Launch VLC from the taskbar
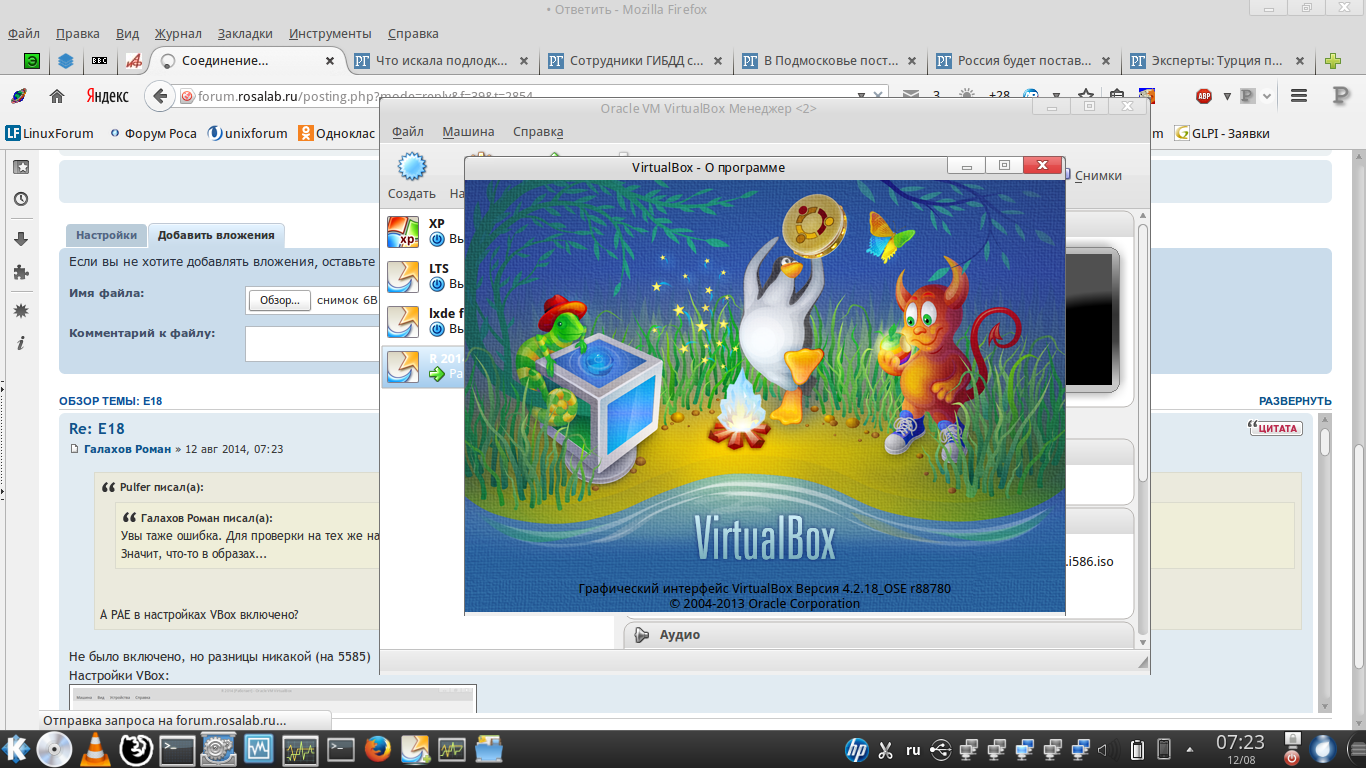The width and height of the screenshot is (1366, 768). 95,748
